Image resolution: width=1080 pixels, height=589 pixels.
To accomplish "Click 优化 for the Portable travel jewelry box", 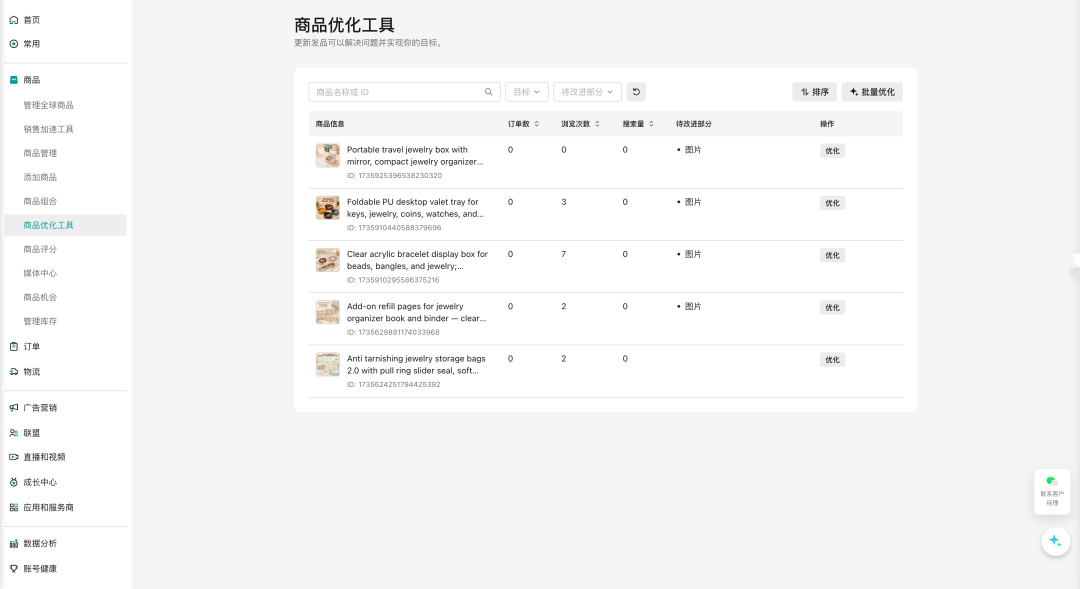I will (x=832, y=151).
